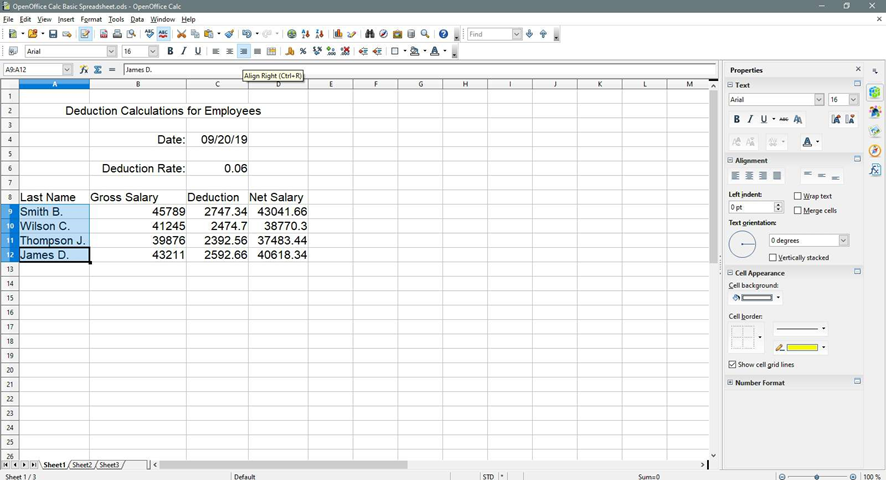Click the Sum sigma icon

(98, 70)
